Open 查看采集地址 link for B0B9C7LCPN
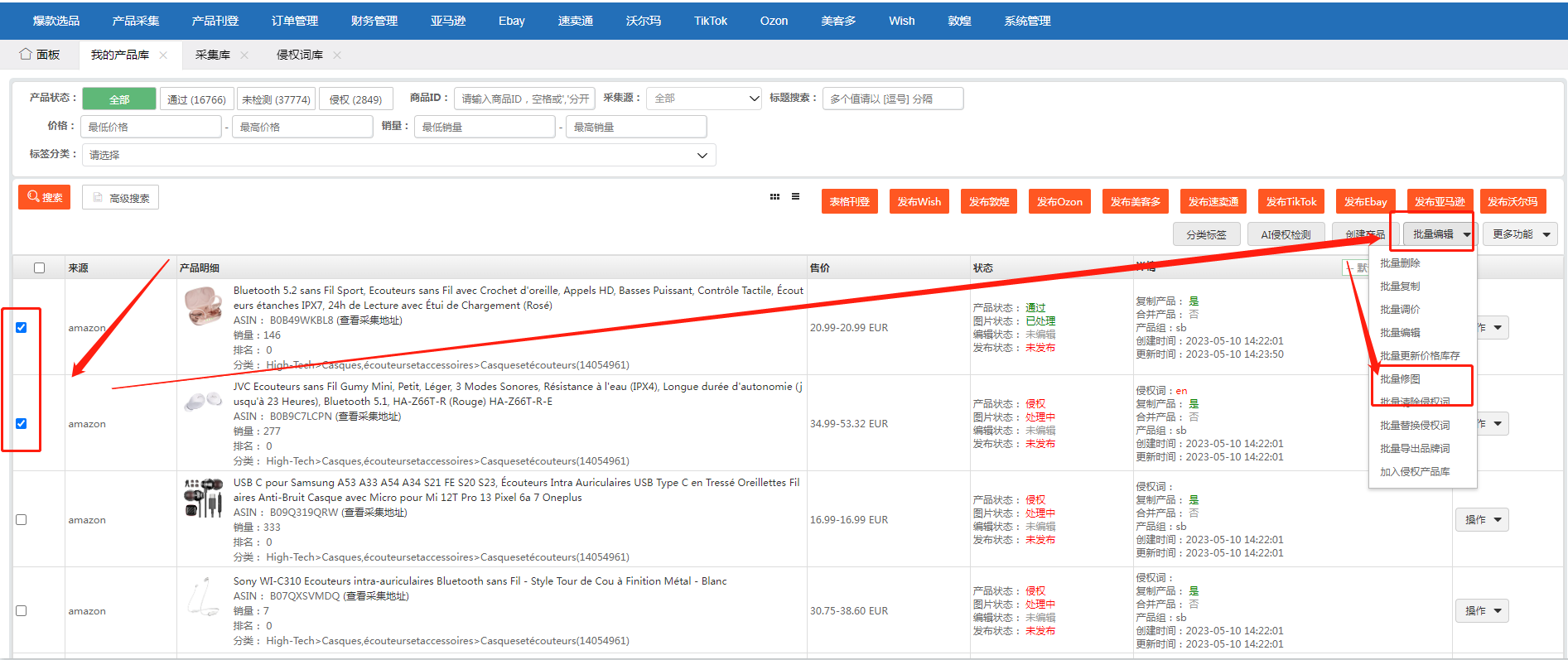This screenshot has height=660, width=1568. [368, 417]
